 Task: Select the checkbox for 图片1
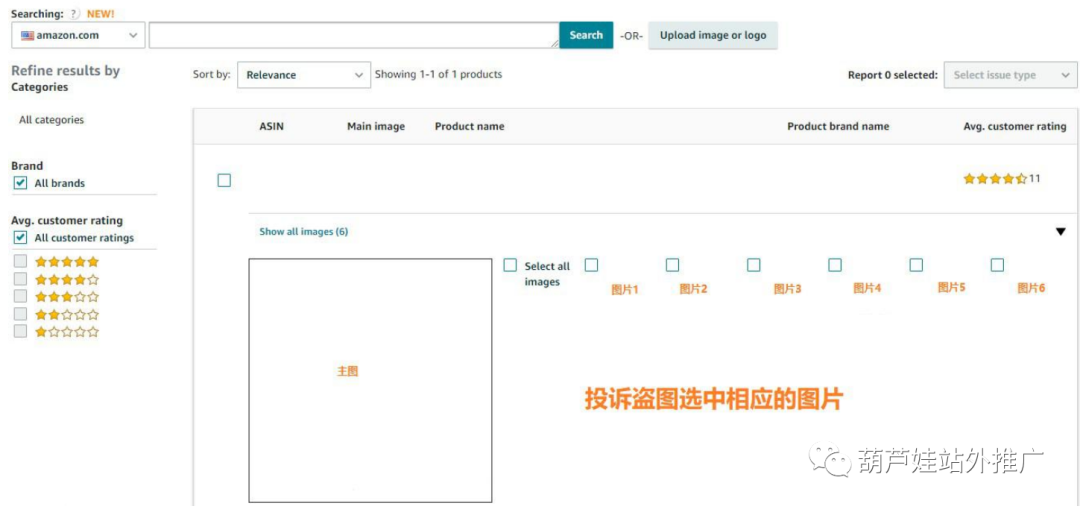591,265
